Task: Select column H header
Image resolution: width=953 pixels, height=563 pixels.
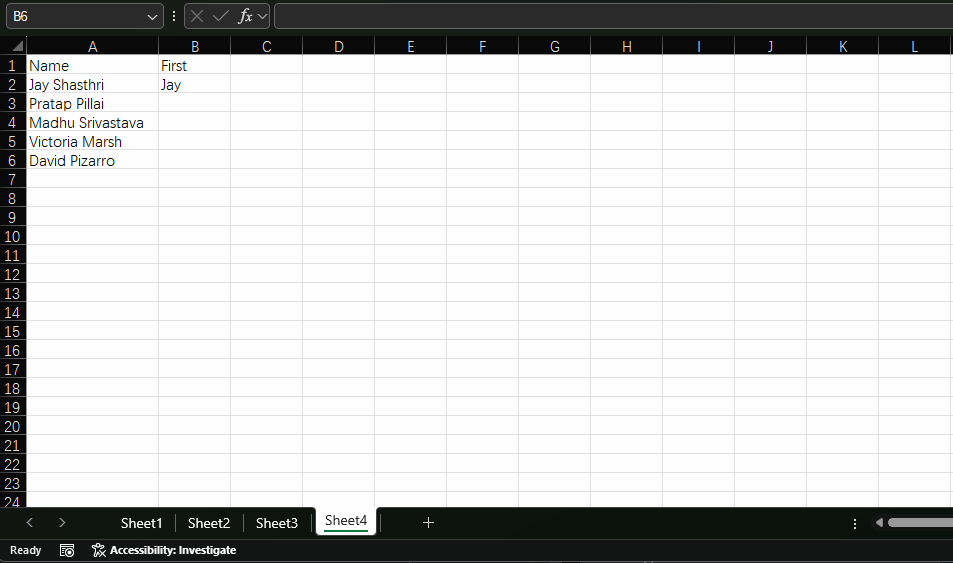Action: [x=627, y=47]
